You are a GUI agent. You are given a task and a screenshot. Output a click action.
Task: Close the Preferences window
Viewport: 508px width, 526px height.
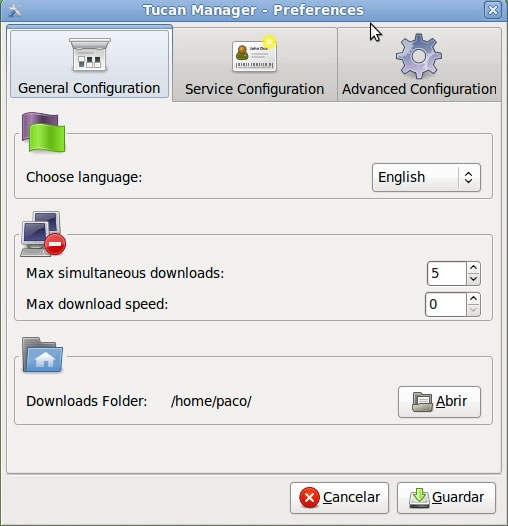493,10
